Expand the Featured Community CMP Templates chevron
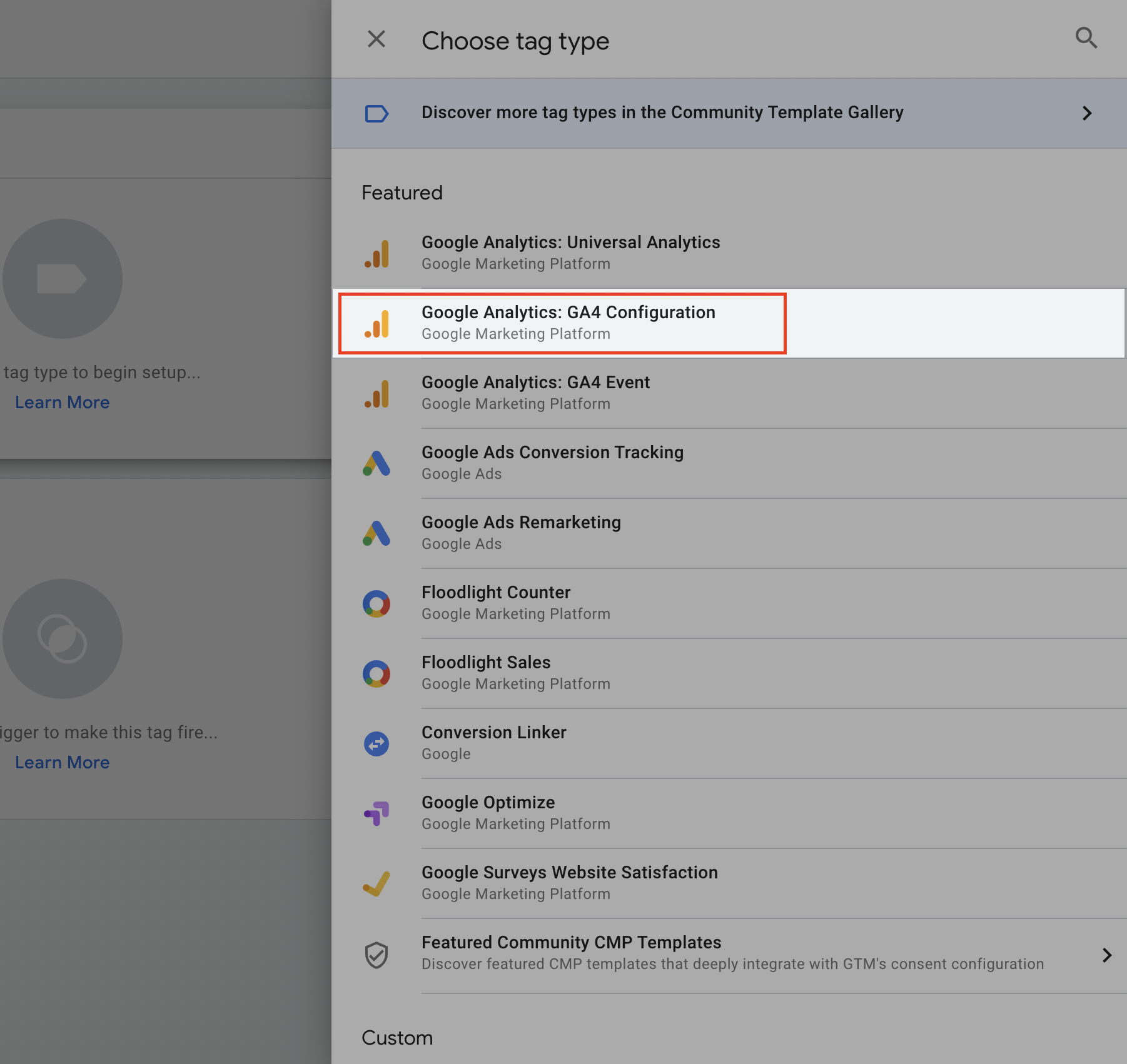The width and height of the screenshot is (1127, 1064). point(1108,955)
